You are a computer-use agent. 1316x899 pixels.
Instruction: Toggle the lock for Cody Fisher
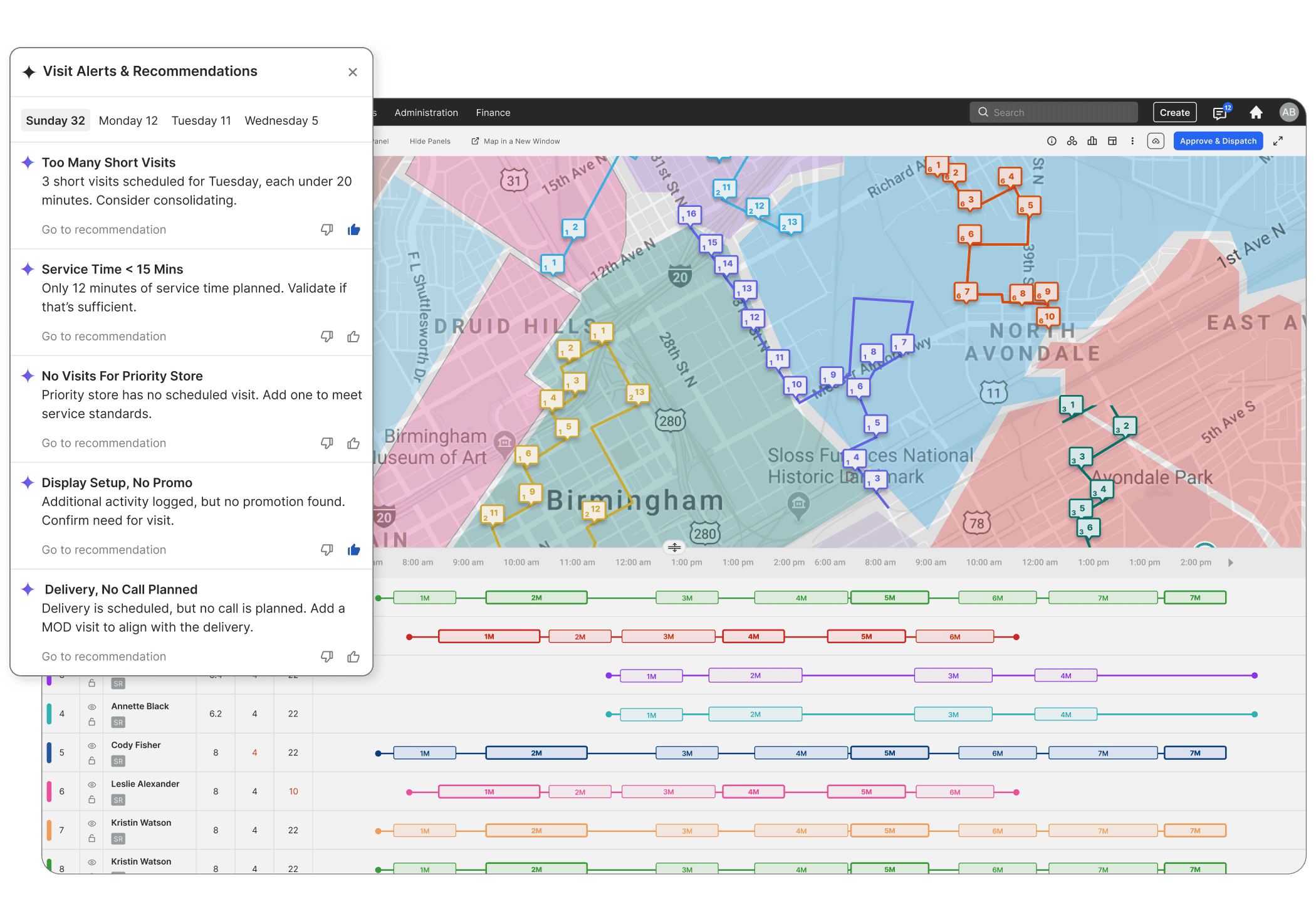[92, 761]
